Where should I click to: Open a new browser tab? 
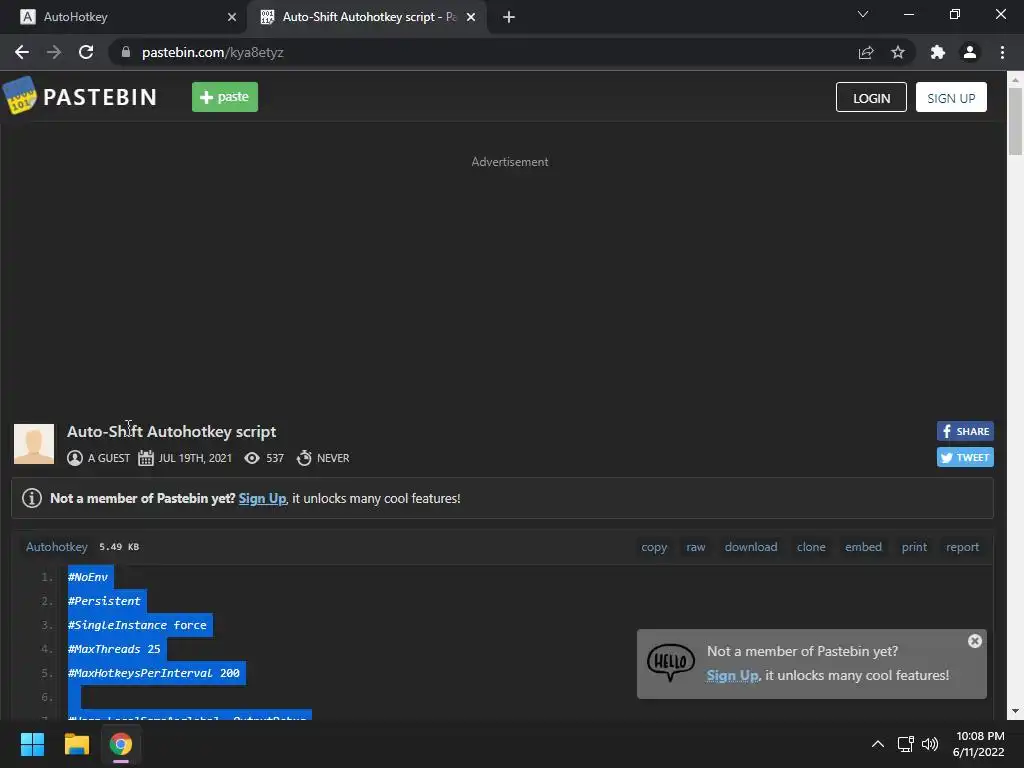(x=509, y=17)
